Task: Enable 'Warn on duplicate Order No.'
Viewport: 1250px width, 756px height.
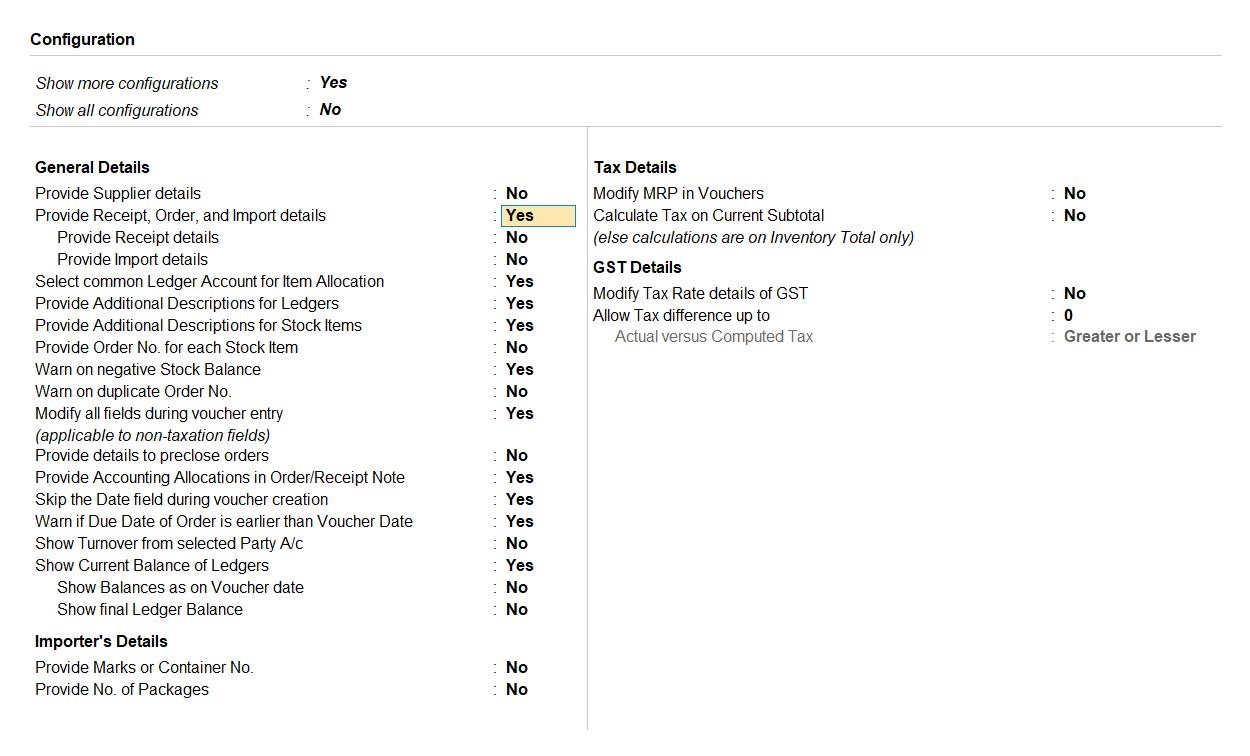Action: (x=516, y=392)
